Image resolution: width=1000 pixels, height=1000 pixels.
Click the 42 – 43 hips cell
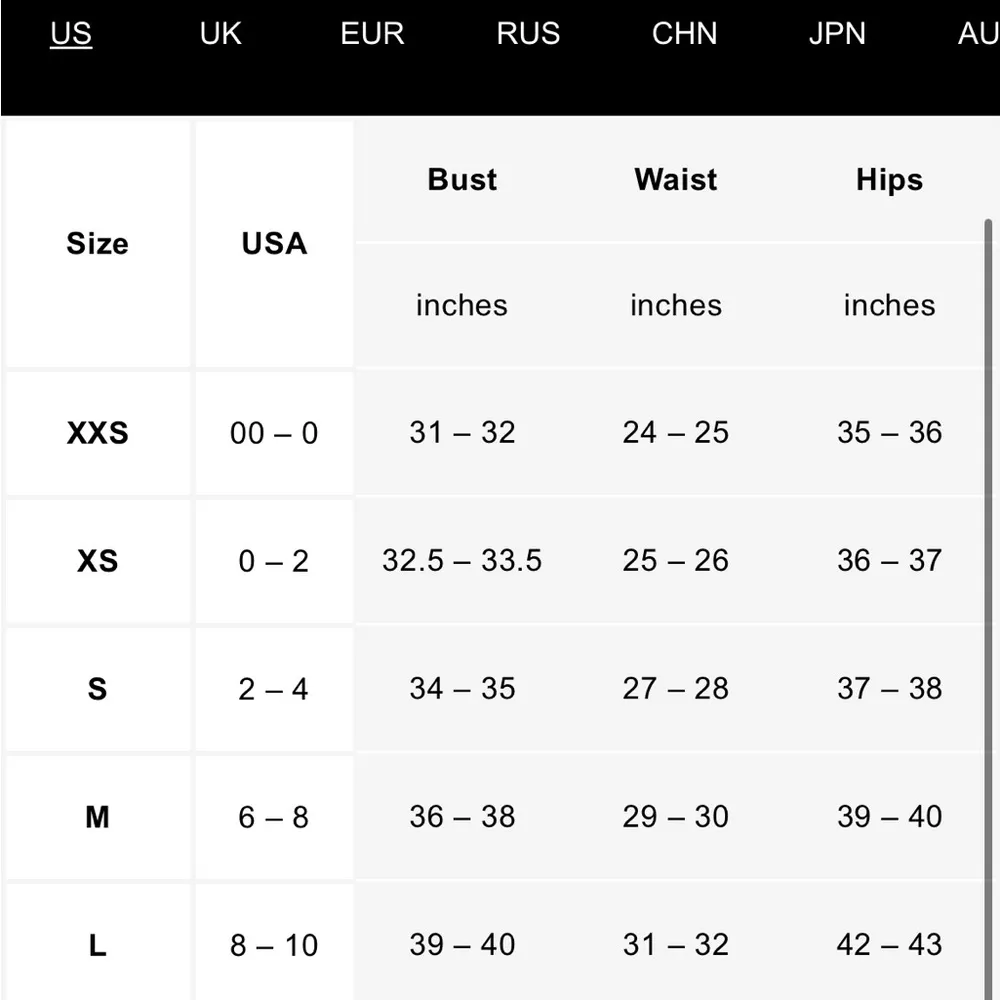[889, 945]
